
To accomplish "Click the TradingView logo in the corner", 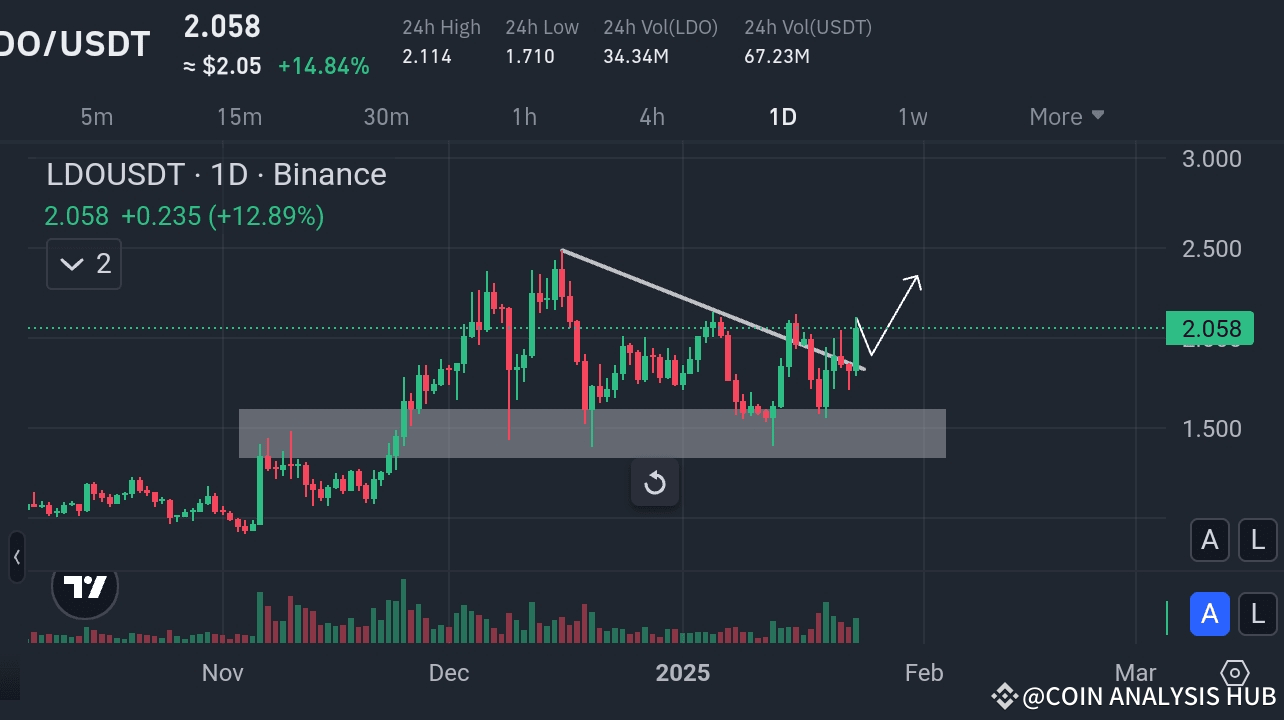I will coord(84,589).
